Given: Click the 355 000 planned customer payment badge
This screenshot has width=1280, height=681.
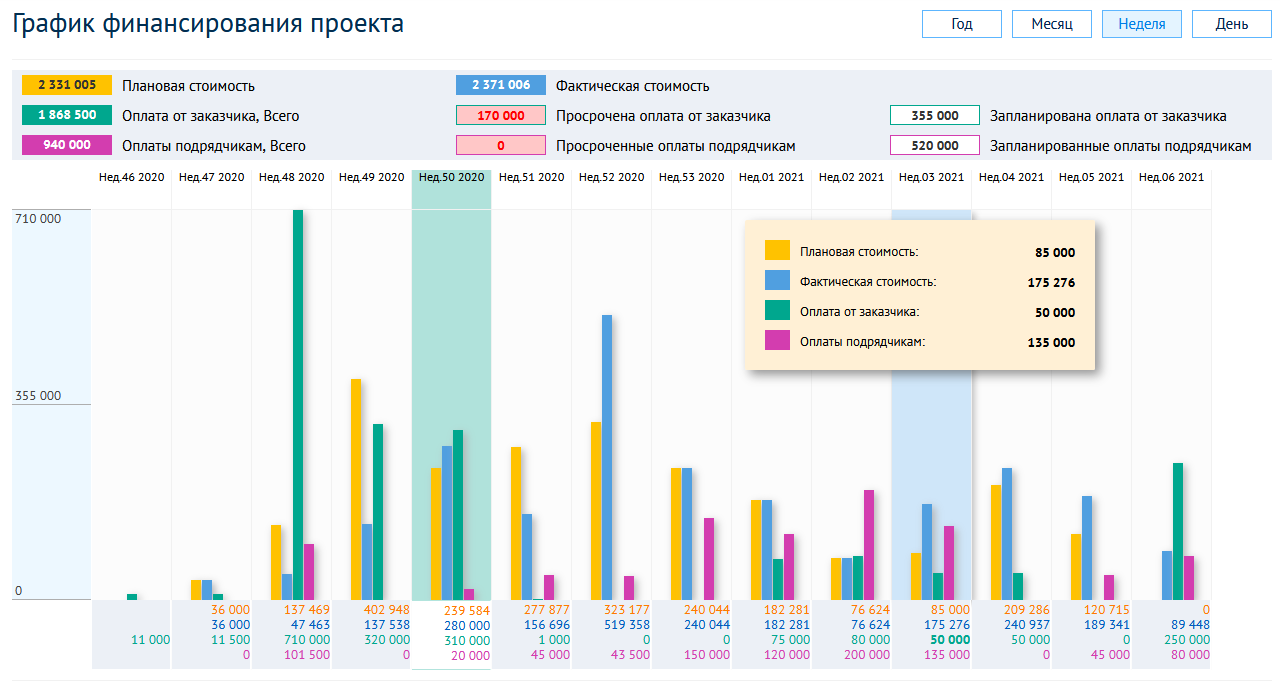Looking at the screenshot, I should coord(935,115).
